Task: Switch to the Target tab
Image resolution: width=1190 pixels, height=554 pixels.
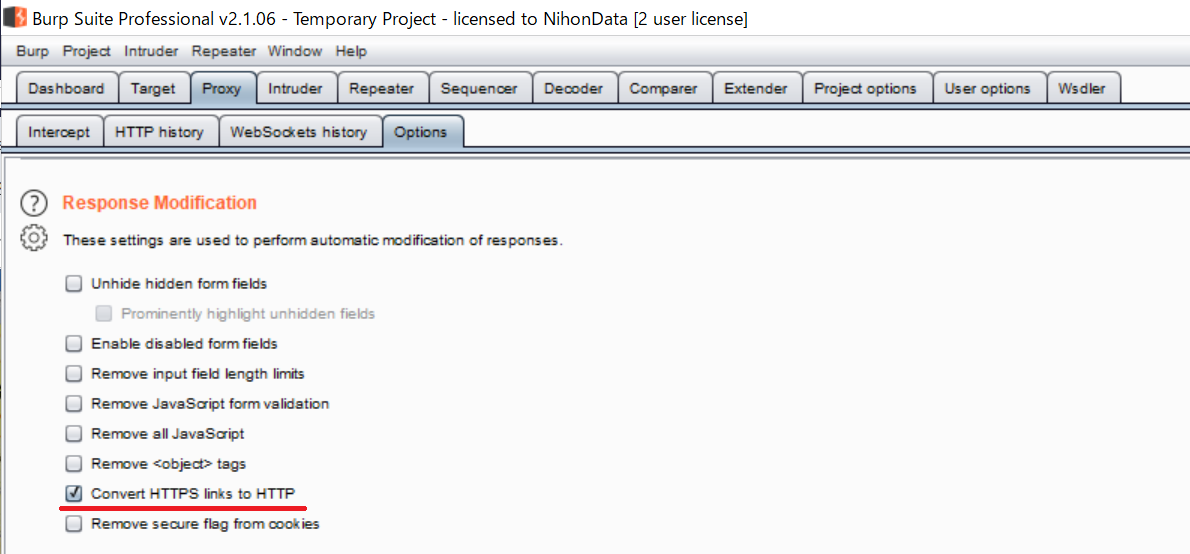Action: point(153,88)
